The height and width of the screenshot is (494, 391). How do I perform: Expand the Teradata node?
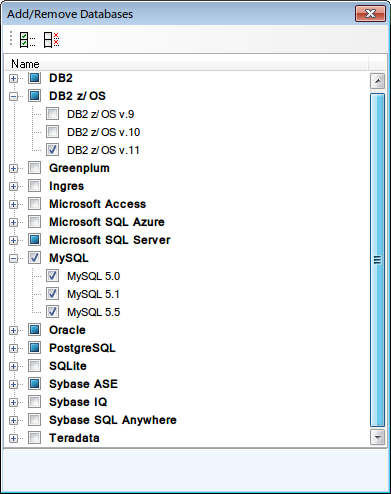click(x=13, y=439)
